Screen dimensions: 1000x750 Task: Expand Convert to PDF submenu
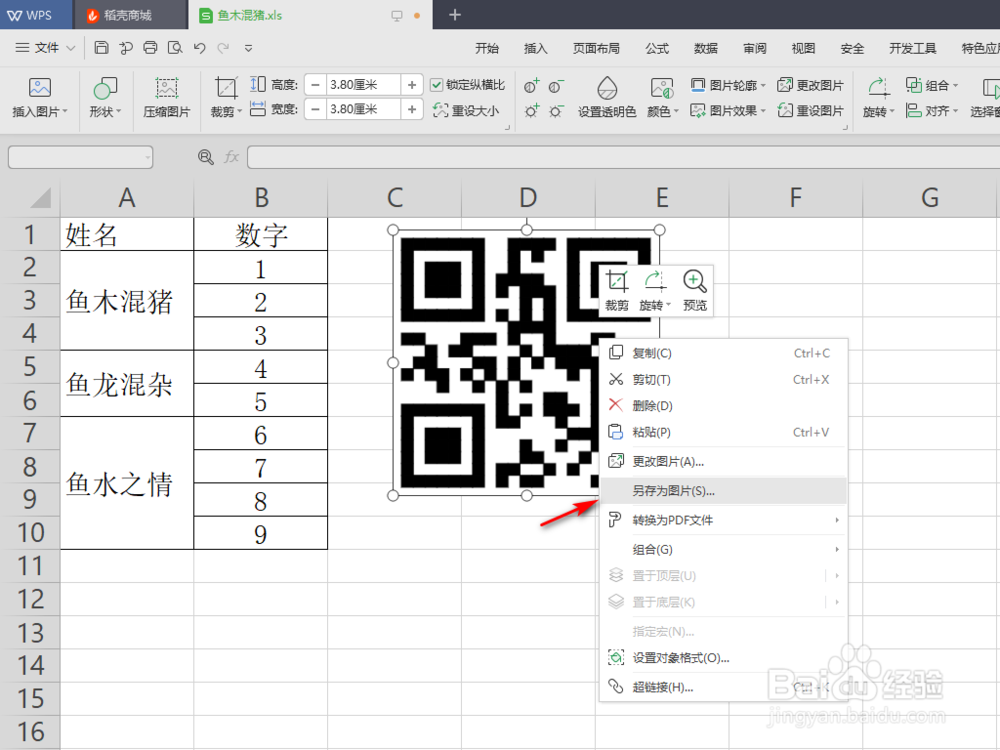[x=837, y=520]
